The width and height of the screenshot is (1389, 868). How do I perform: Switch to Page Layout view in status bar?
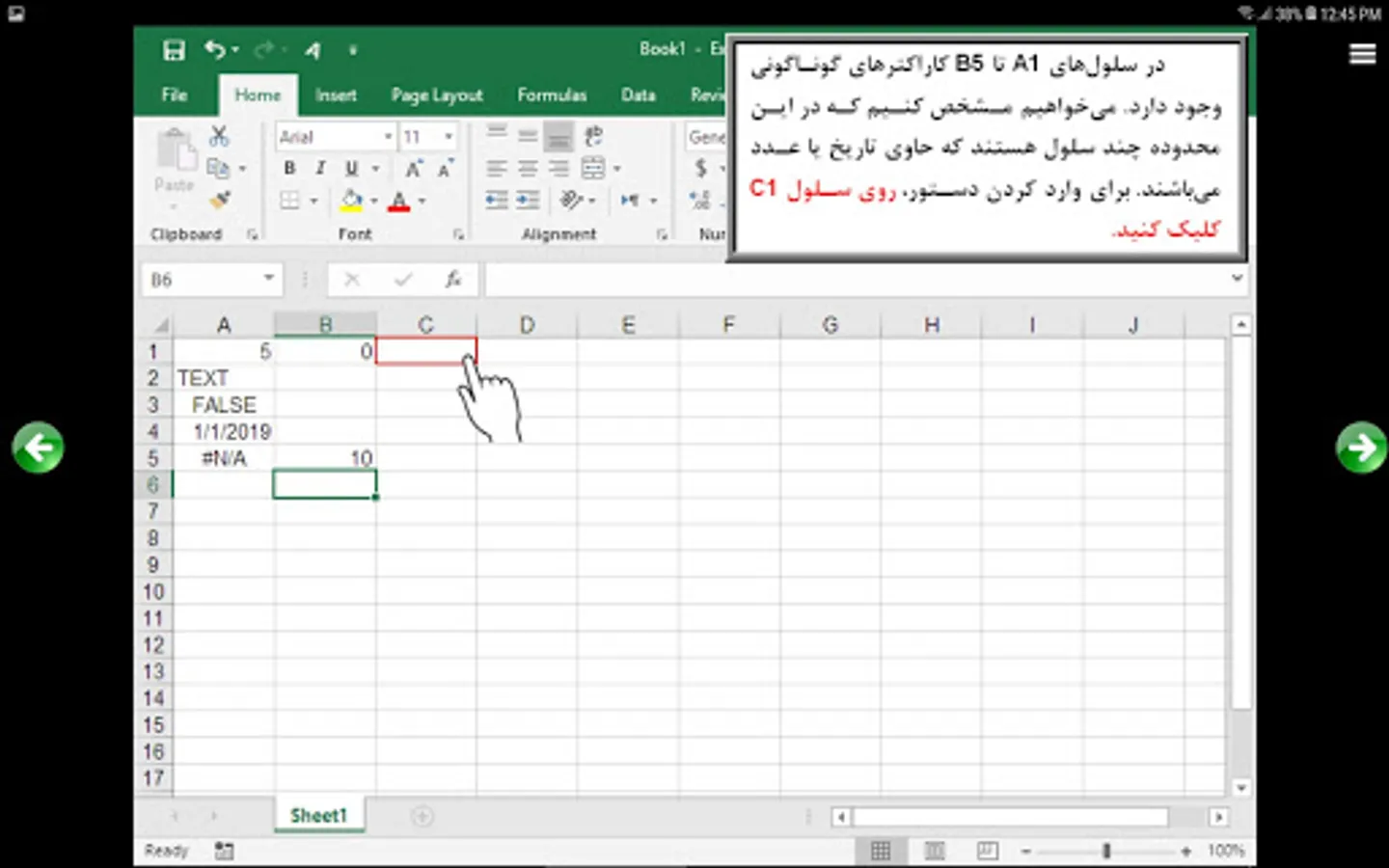[934, 851]
